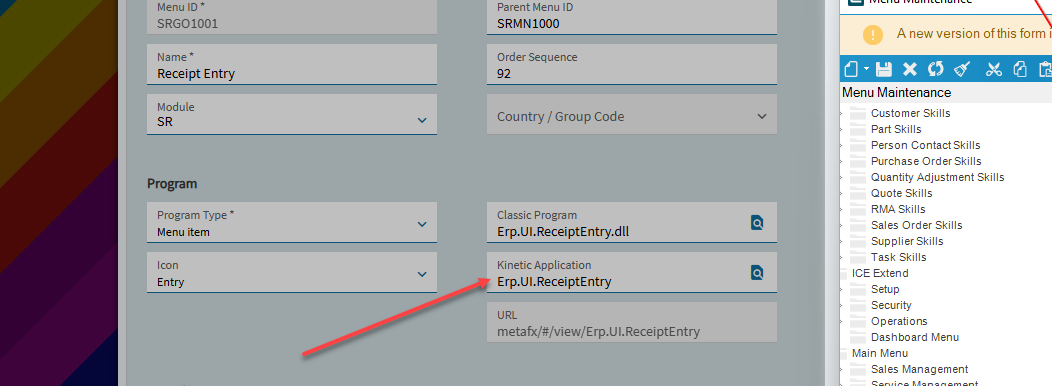Select the Sales Management tree node
This screenshot has height=386, width=1052.
tap(919, 369)
